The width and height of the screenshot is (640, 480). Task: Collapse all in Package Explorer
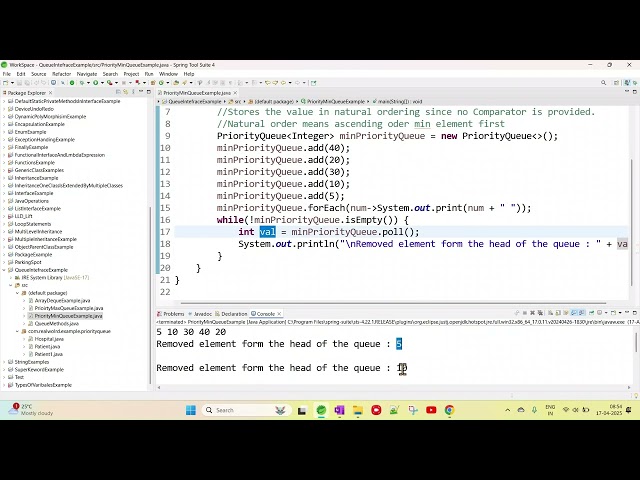tap(118, 92)
